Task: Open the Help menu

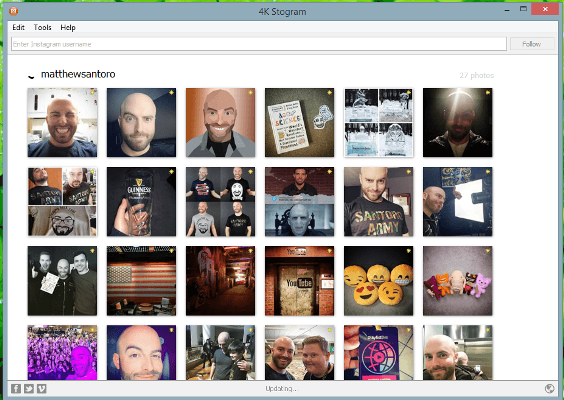Action: (68, 27)
